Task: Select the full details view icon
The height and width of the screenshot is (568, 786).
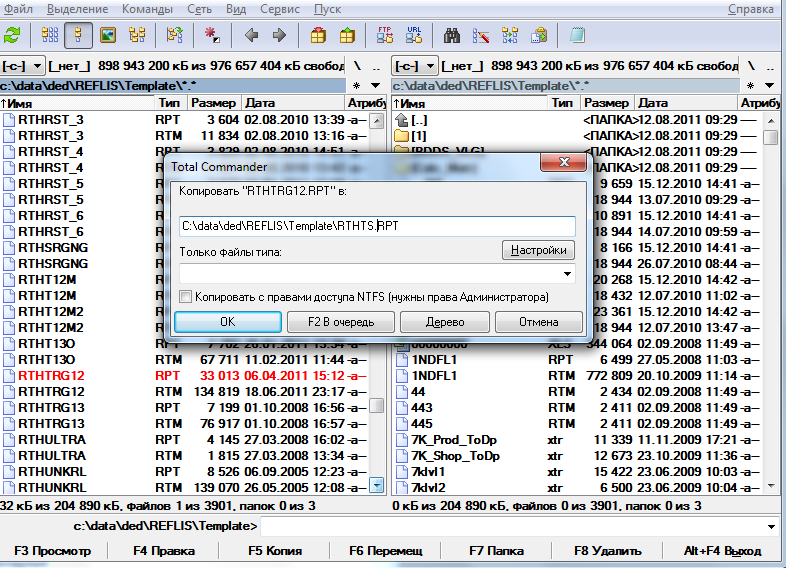Action: click(78, 35)
